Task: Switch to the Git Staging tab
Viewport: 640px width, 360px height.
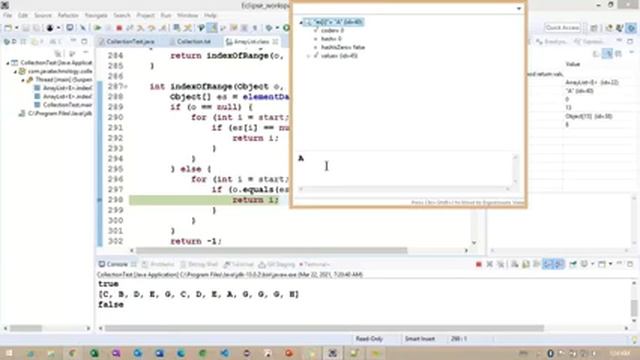Action: pyautogui.click(x=277, y=264)
